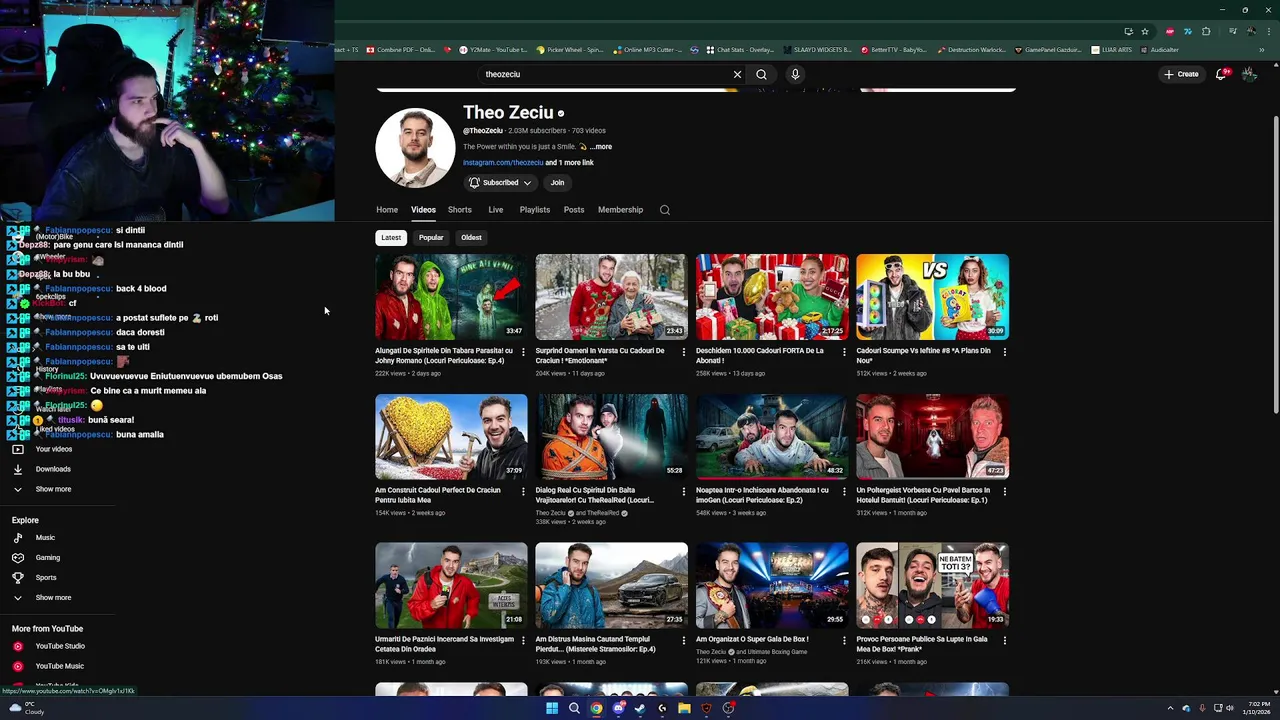Select the Popular sort chip
1280x720 pixels.
(431, 238)
